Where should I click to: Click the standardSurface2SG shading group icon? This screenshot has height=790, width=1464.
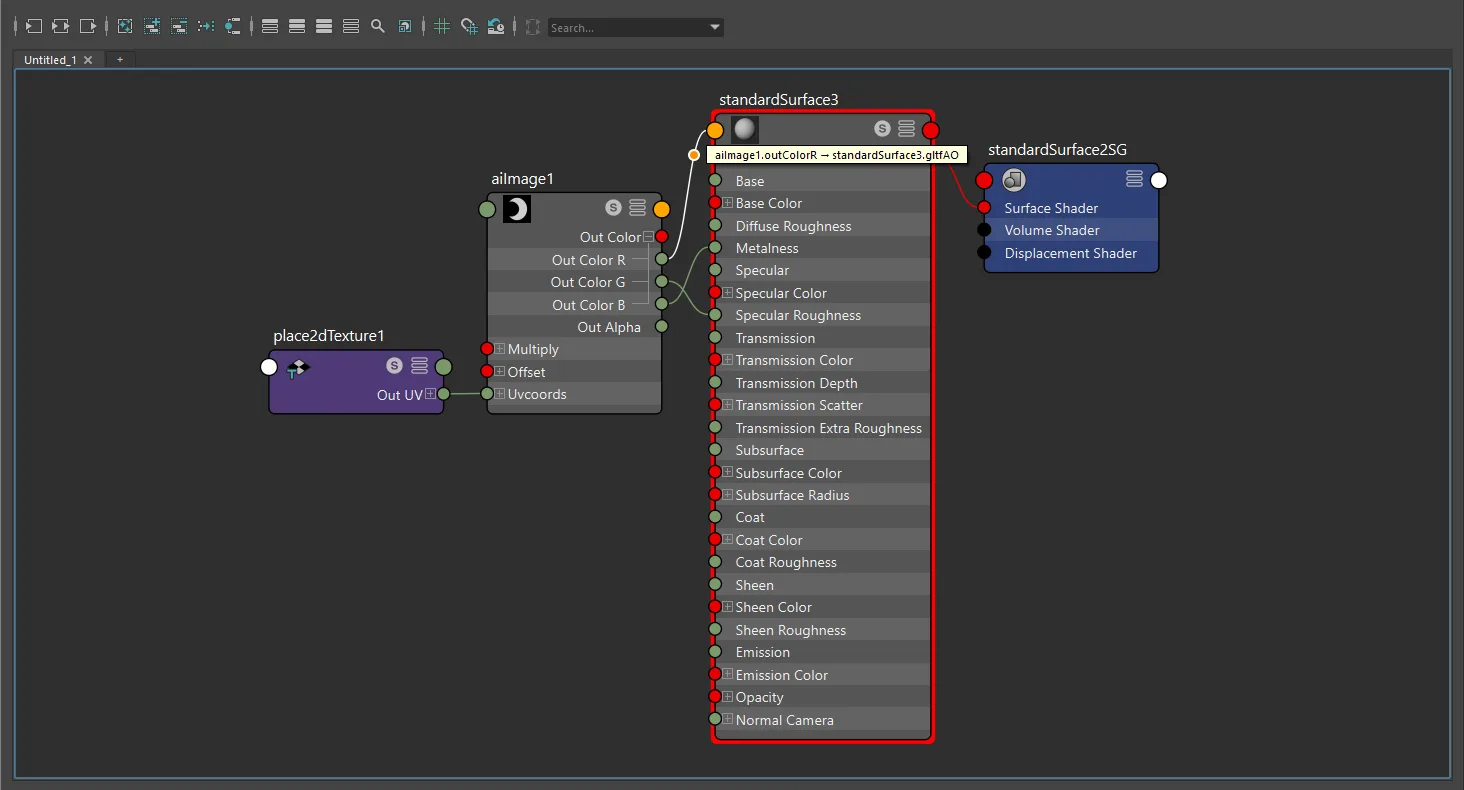click(x=1014, y=180)
